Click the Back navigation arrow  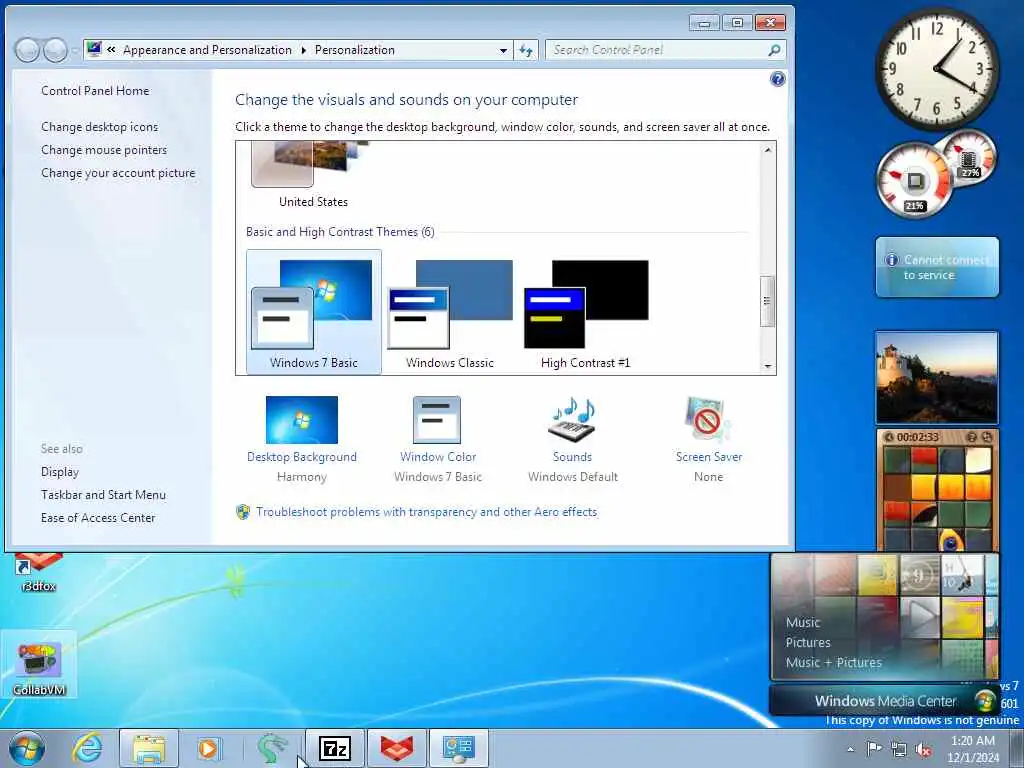click(27, 50)
